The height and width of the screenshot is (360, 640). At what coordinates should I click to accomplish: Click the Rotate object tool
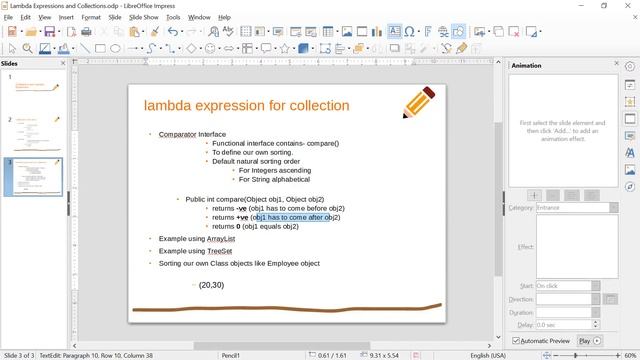(325, 49)
